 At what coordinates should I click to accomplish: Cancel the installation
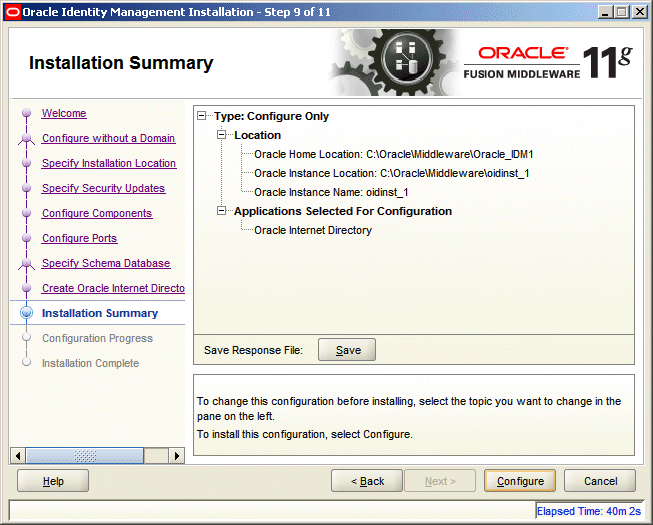(600, 481)
